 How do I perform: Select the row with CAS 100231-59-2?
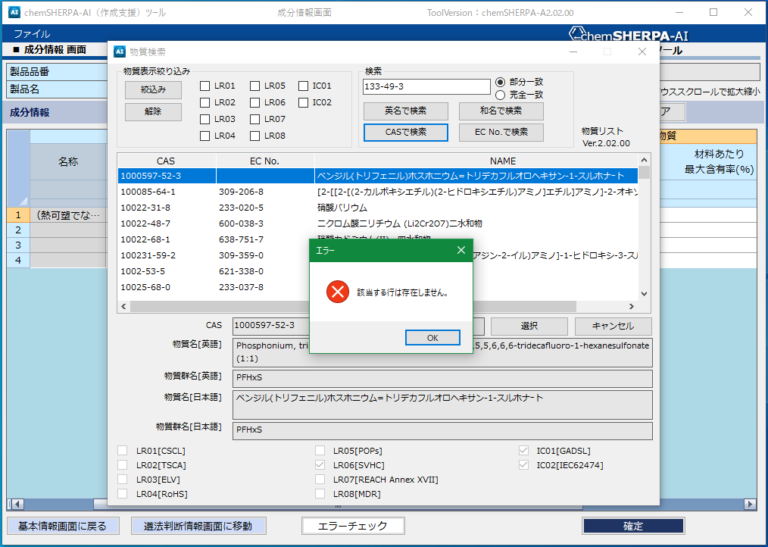(x=378, y=255)
